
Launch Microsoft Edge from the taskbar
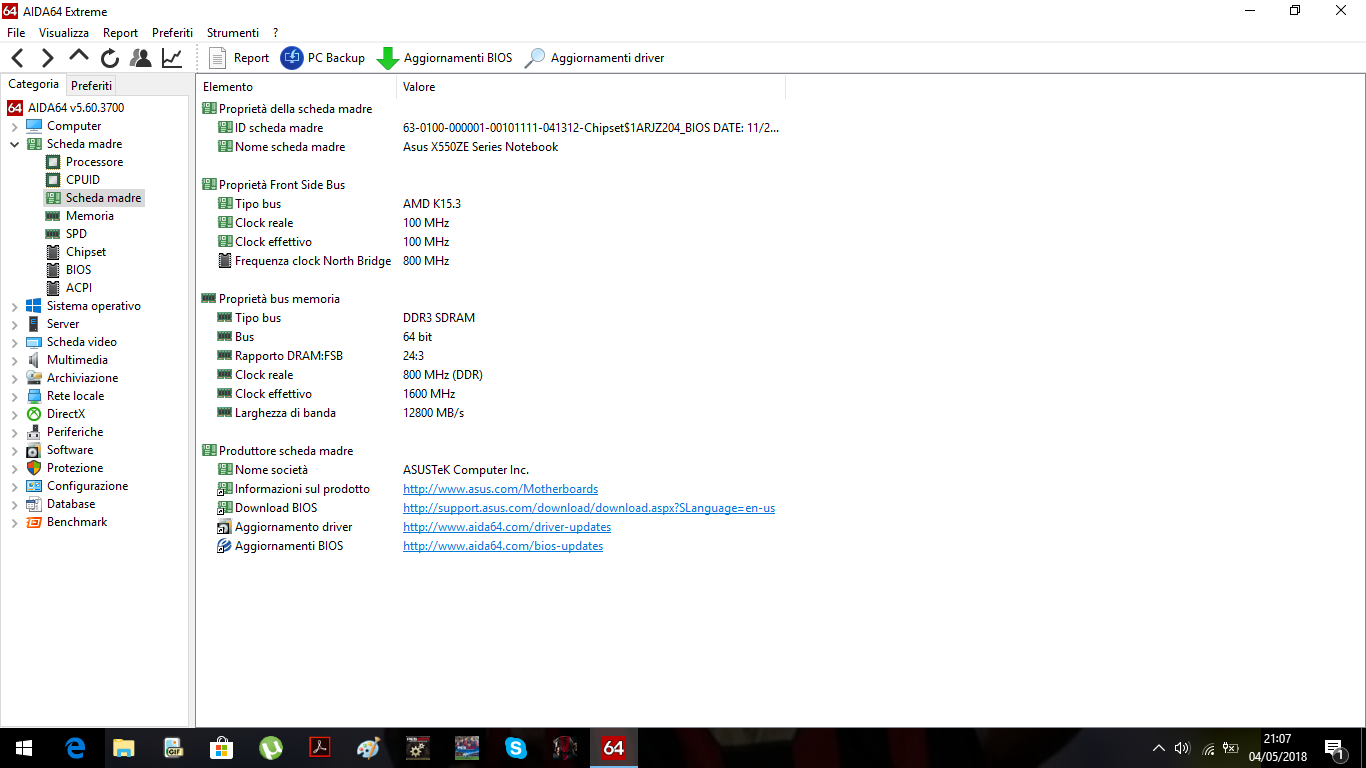tap(75, 748)
